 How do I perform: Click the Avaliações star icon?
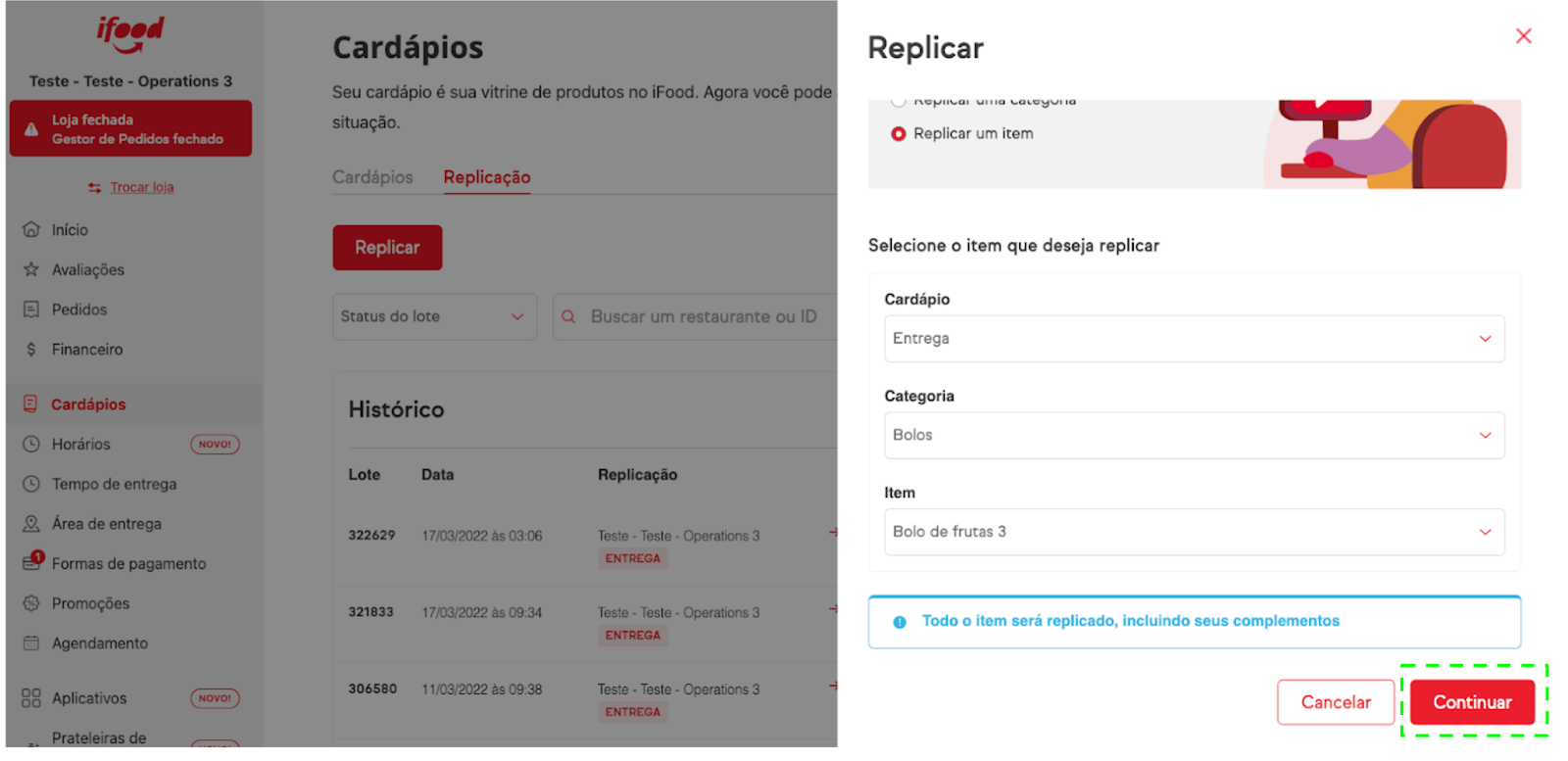(x=31, y=269)
